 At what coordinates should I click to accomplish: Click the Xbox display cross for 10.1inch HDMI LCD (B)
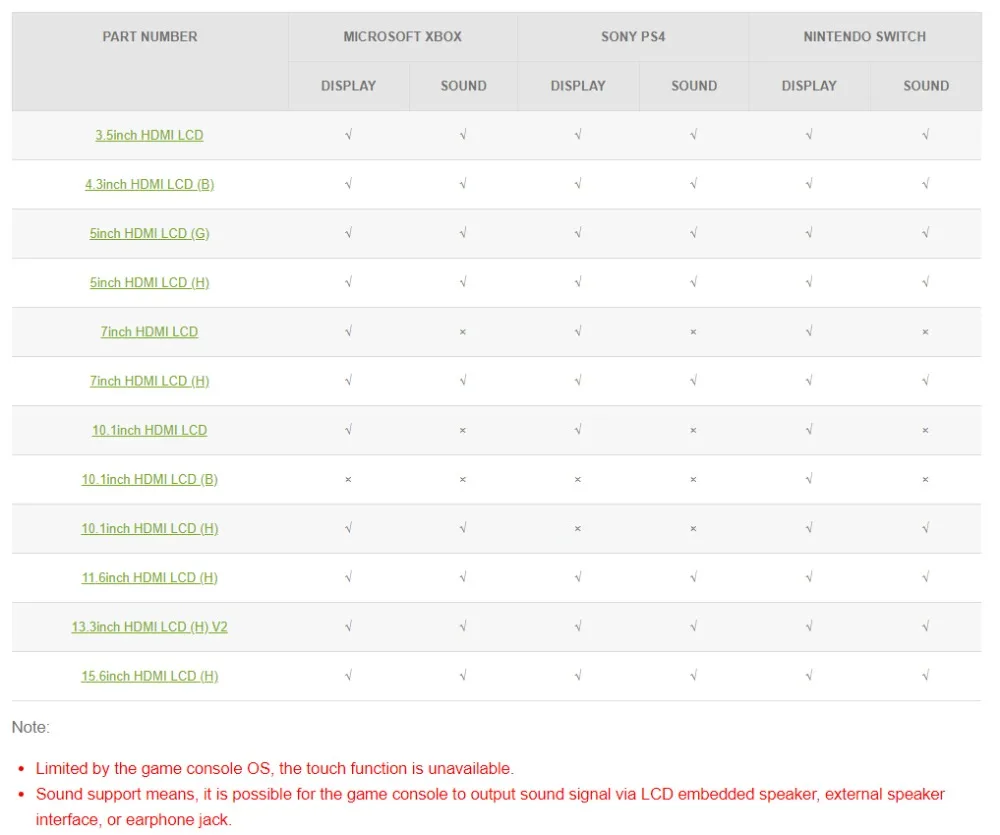[x=348, y=480]
